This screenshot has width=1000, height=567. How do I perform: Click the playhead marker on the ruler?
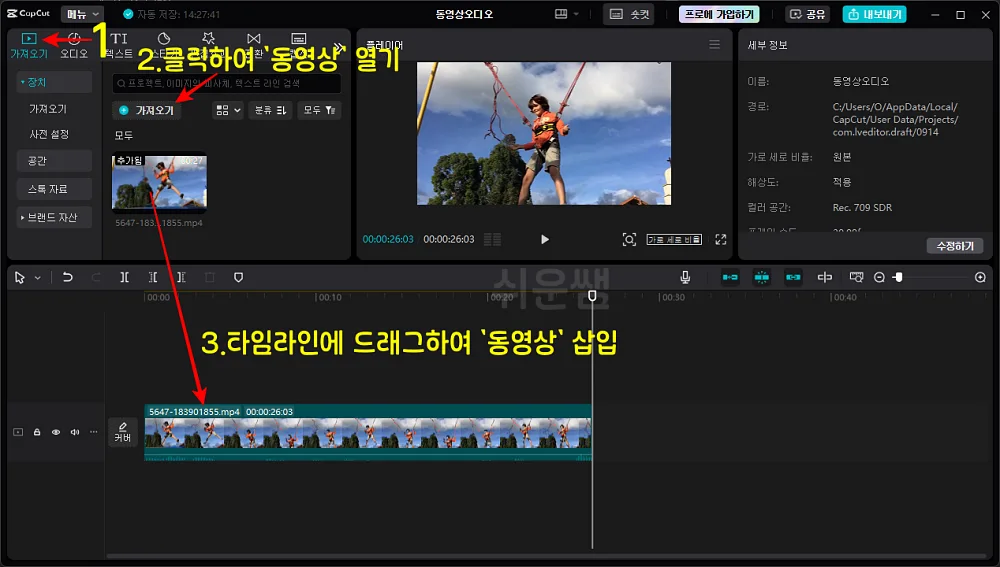[592, 296]
